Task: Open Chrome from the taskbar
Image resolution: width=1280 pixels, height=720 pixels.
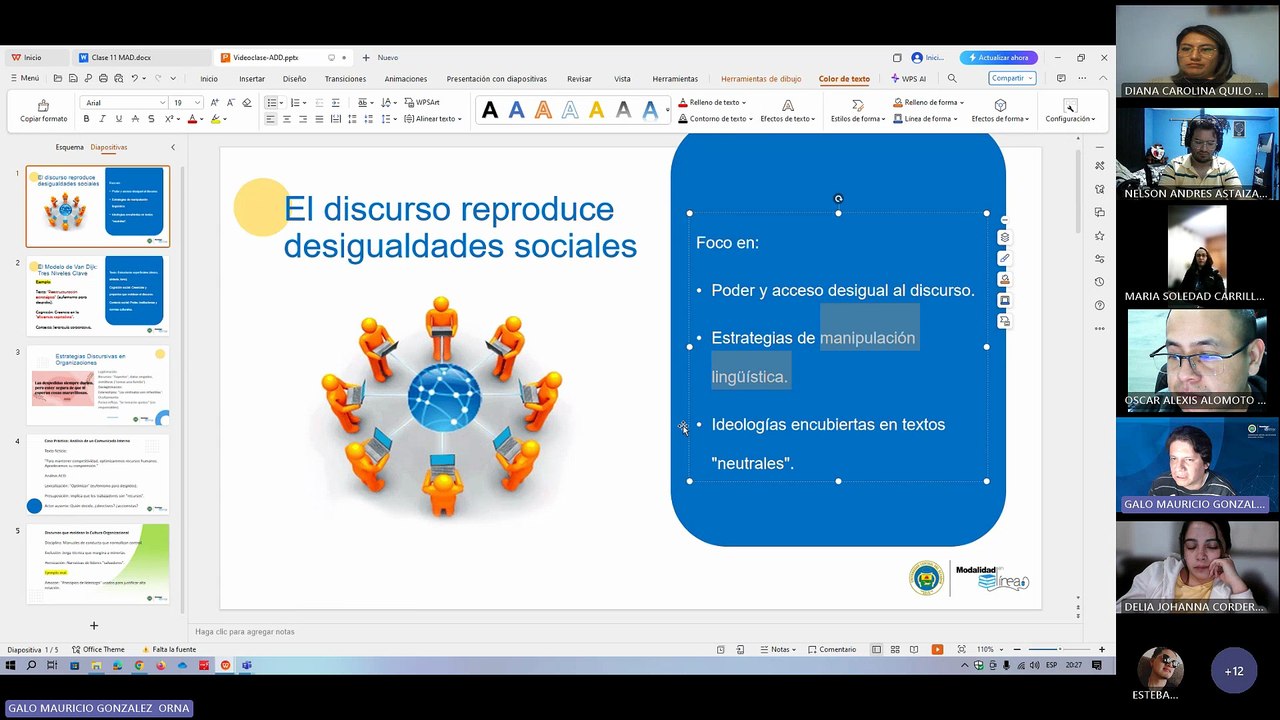Action: point(139,665)
